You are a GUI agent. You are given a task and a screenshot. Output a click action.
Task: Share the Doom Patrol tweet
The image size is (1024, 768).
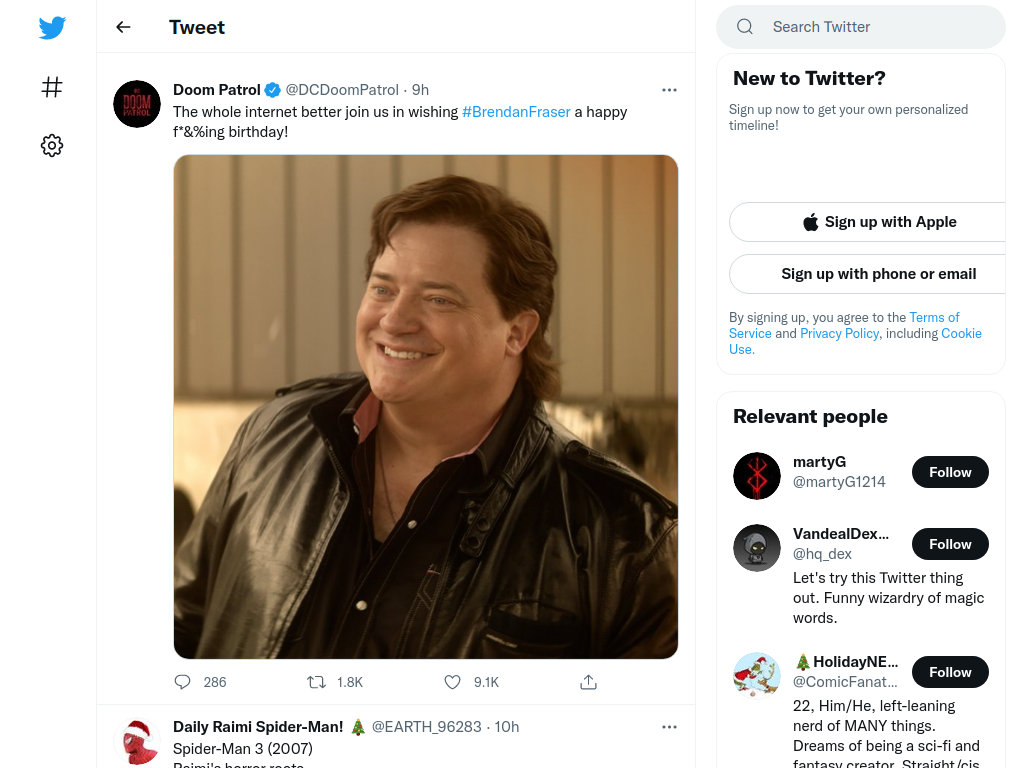click(588, 682)
